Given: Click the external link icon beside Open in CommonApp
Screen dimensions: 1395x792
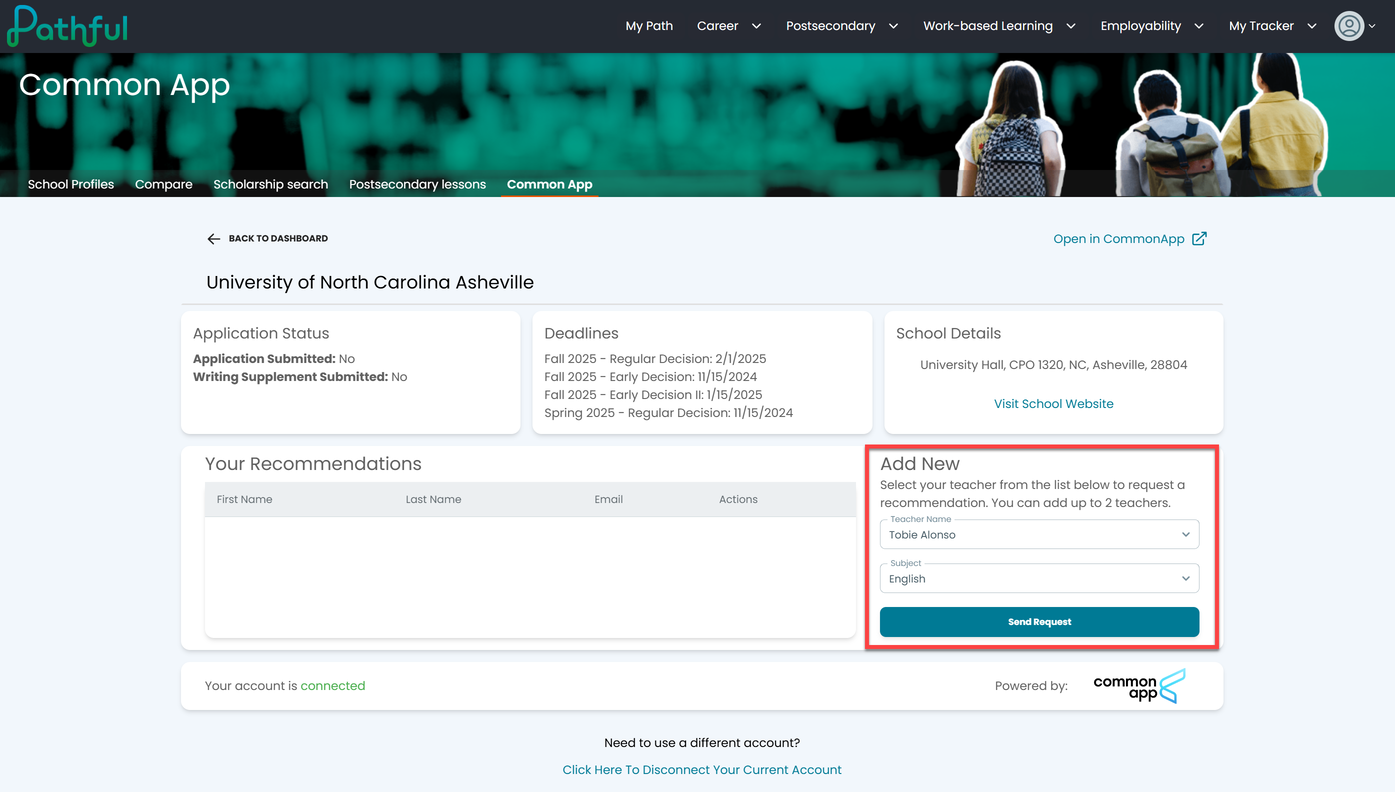Looking at the screenshot, I should pyautogui.click(x=1199, y=238).
